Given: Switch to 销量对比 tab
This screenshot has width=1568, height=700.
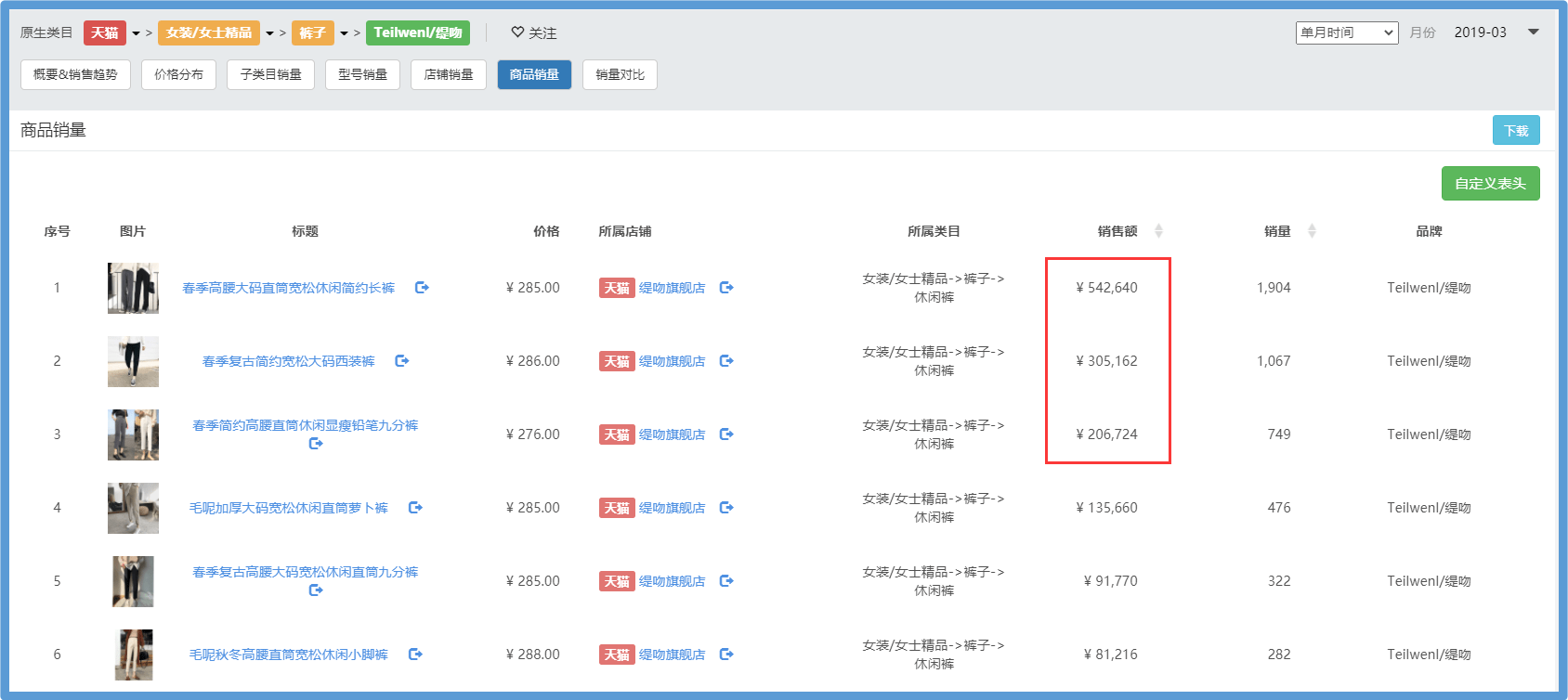Looking at the screenshot, I should [620, 74].
